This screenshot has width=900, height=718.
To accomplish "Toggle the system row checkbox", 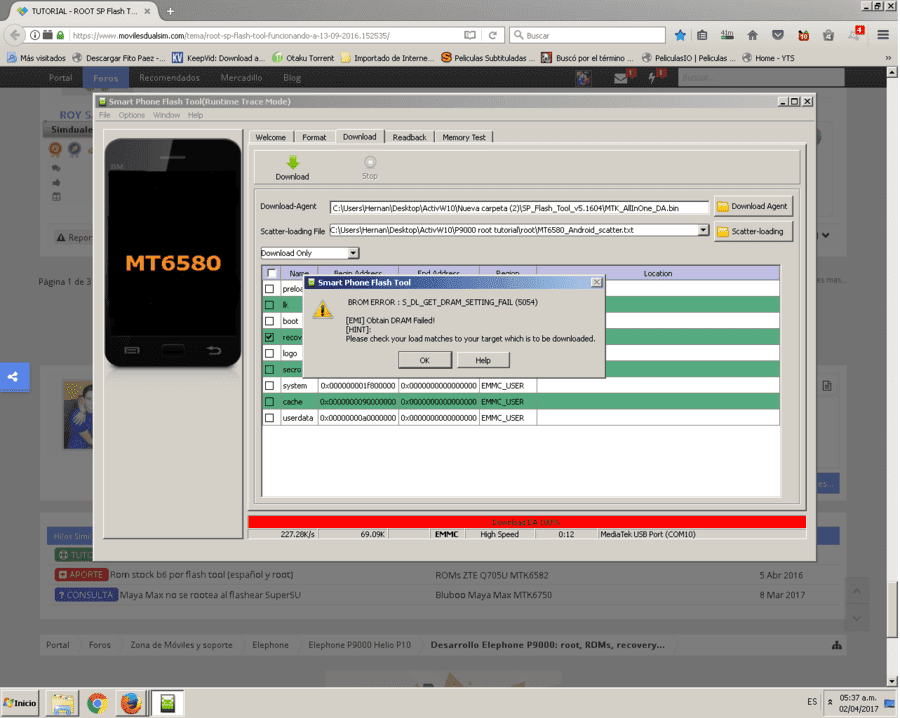I will 269,386.
